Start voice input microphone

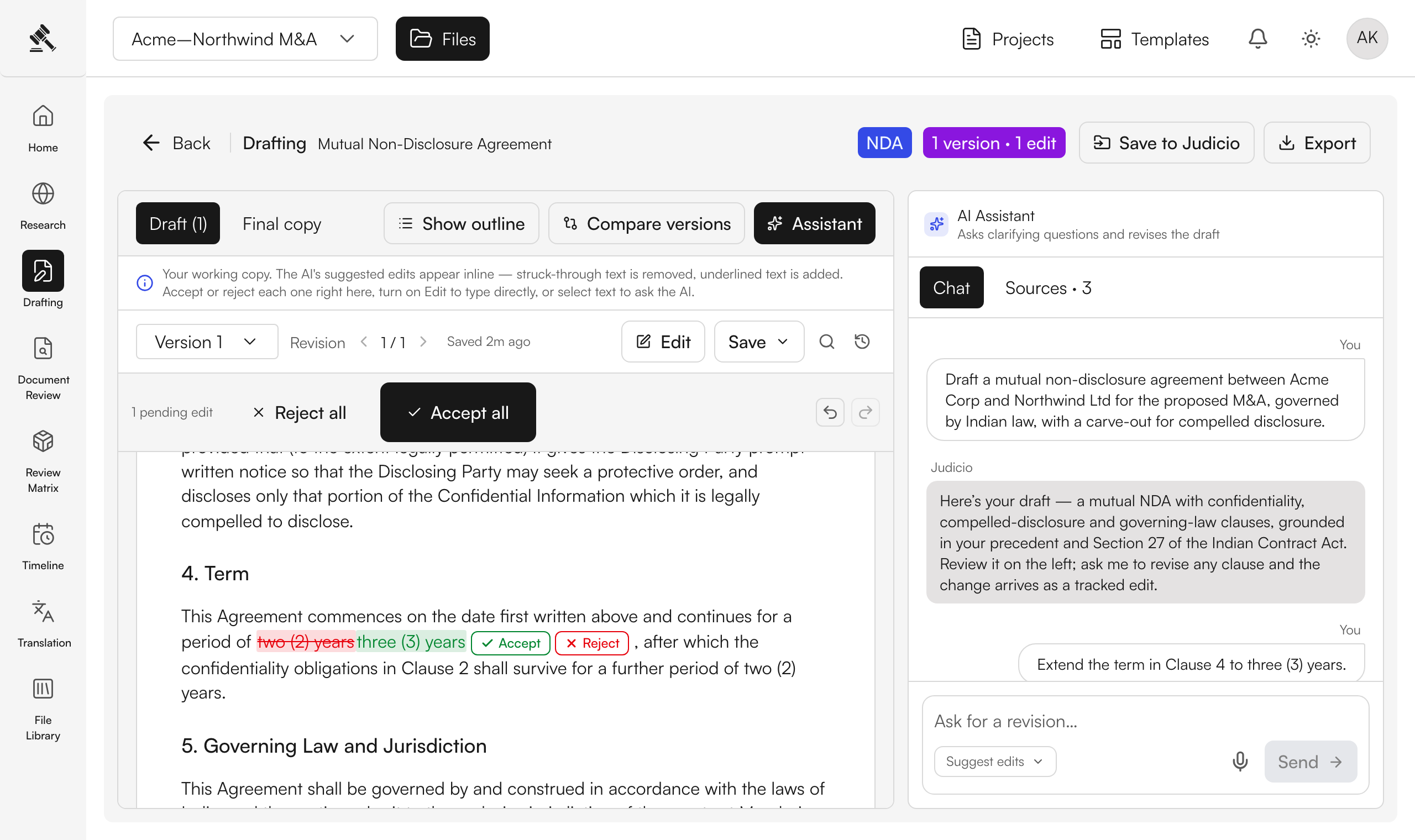pyautogui.click(x=1240, y=762)
